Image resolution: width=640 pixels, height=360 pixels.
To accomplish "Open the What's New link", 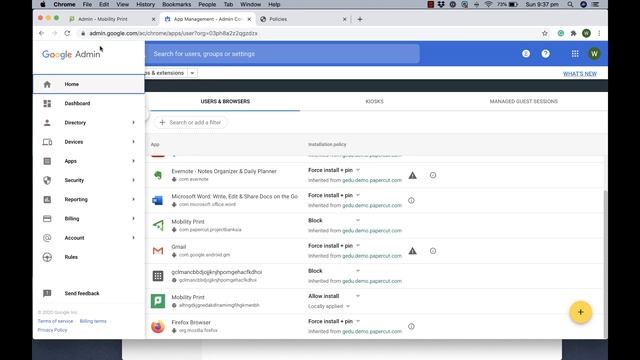I will (x=580, y=74).
